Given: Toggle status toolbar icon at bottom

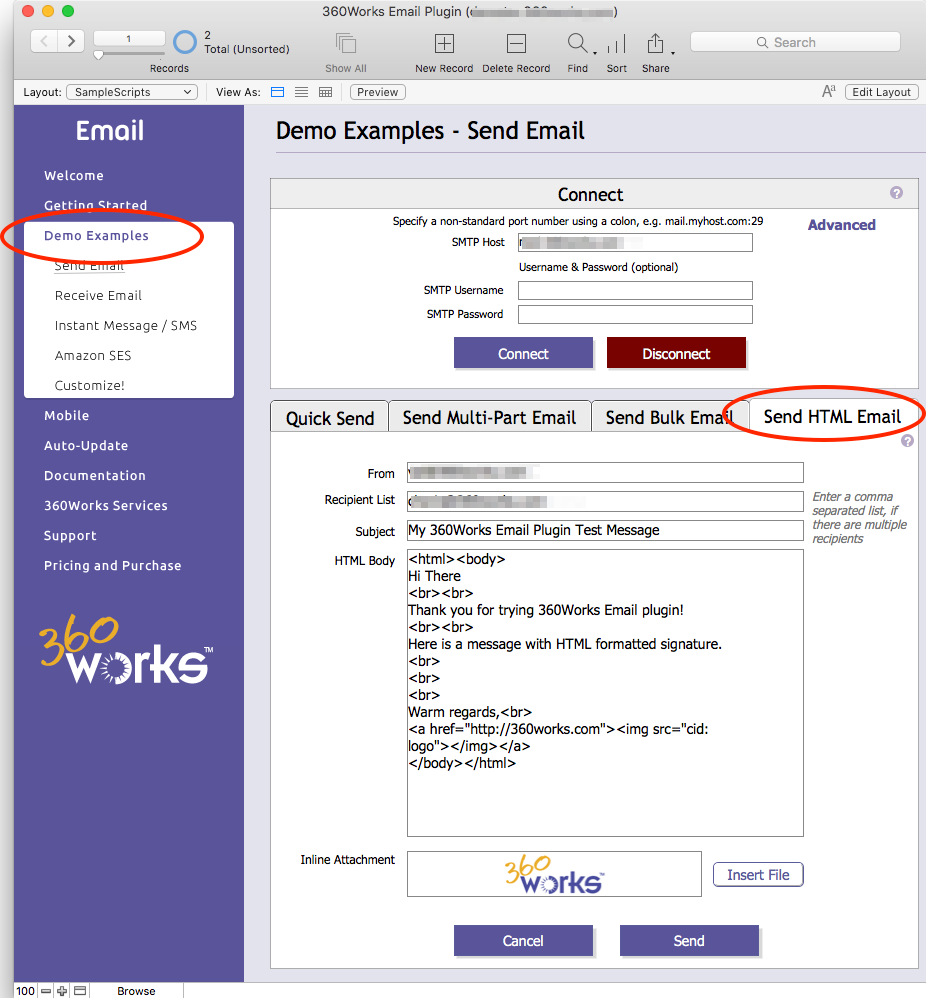Looking at the screenshot, I should [80, 991].
